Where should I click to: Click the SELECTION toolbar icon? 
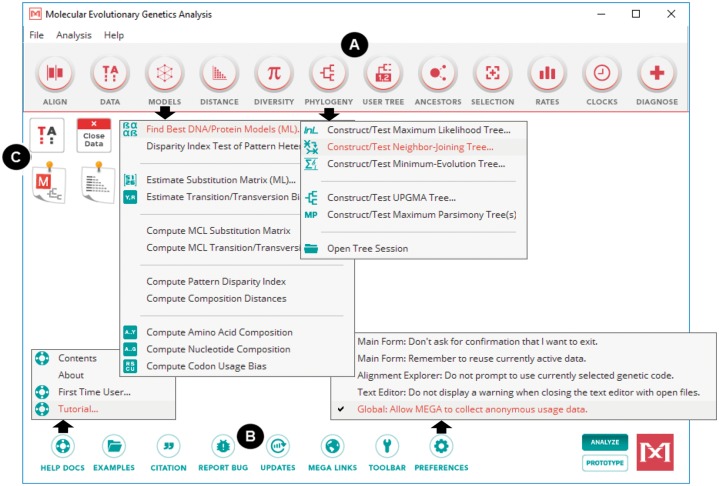[492, 73]
